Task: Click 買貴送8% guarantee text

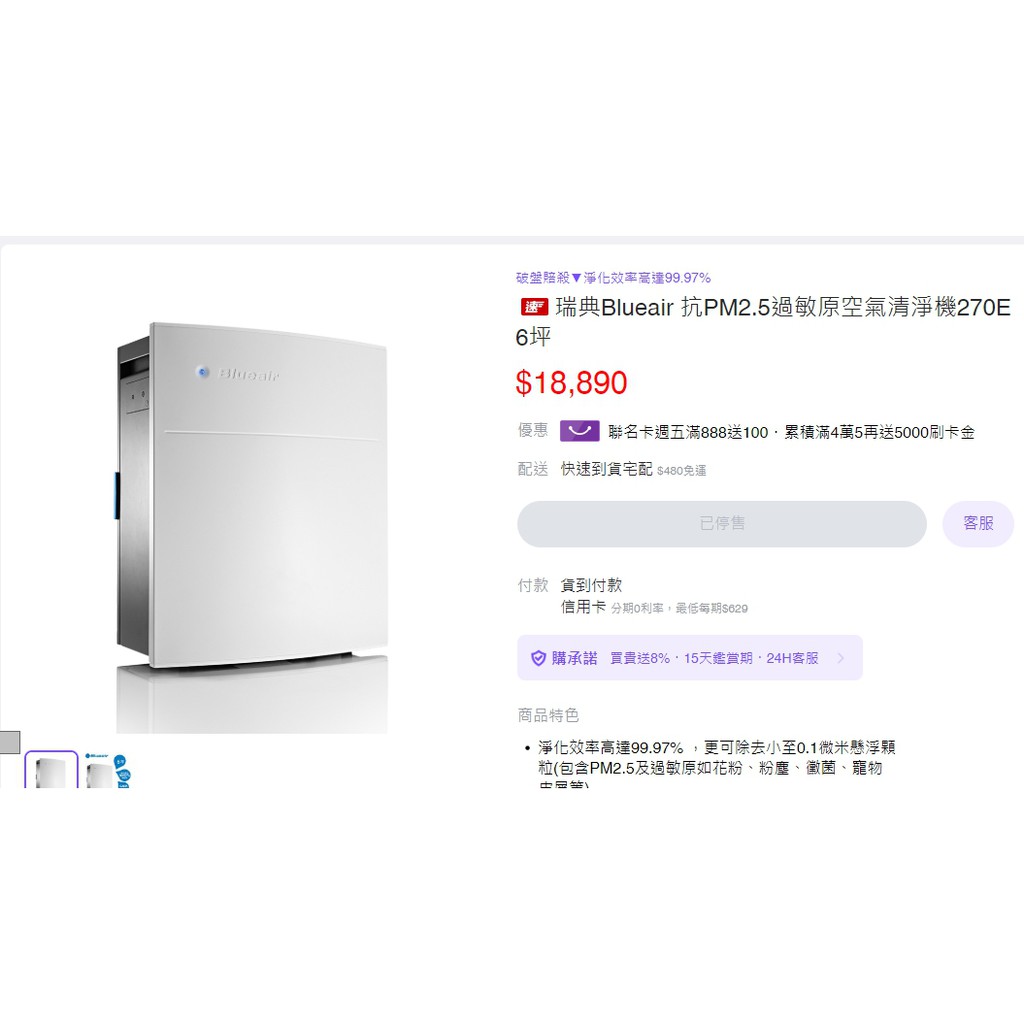Action: tap(639, 658)
